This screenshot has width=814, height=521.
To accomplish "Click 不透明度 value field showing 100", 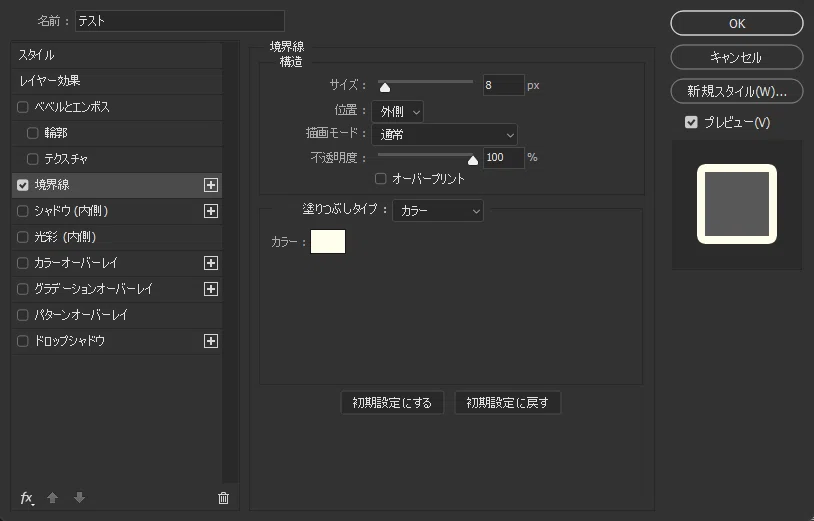I will [503, 158].
